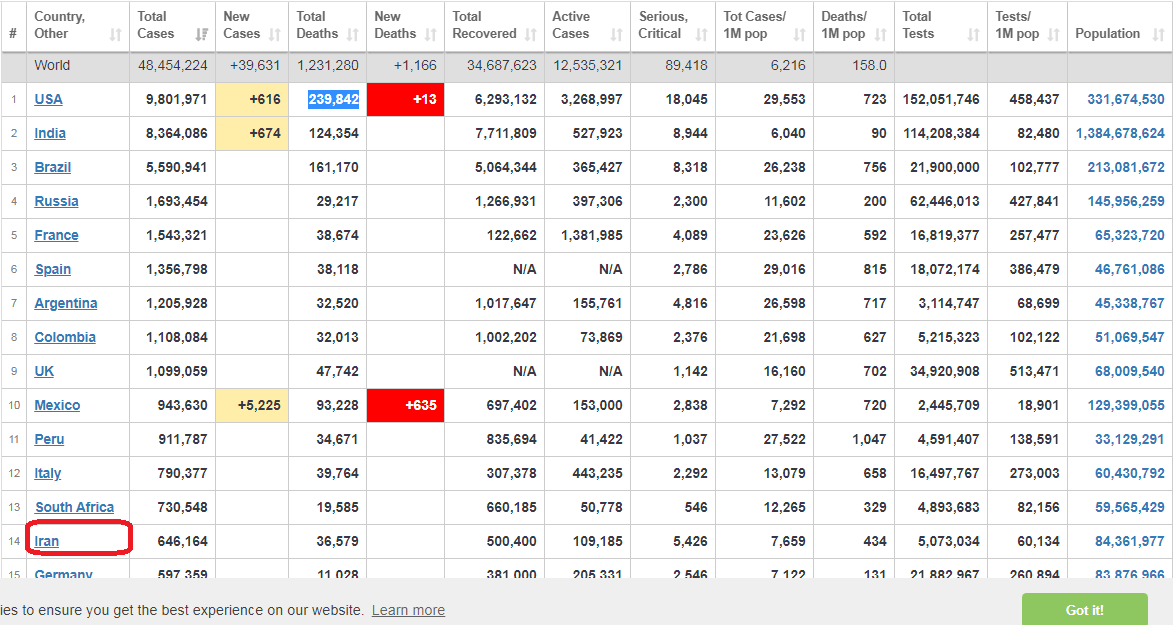Open India population 1,384,678,624 link

tap(1120, 133)
